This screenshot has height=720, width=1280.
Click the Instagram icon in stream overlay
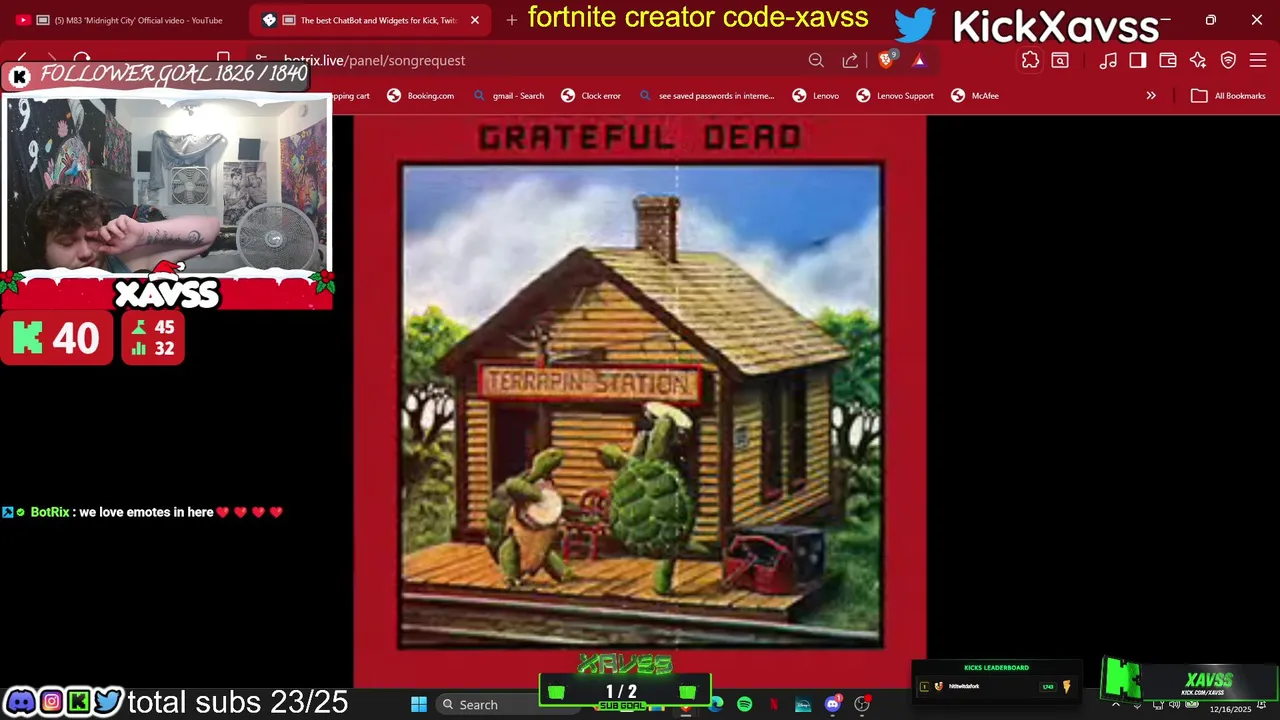(x=50, y=702)
